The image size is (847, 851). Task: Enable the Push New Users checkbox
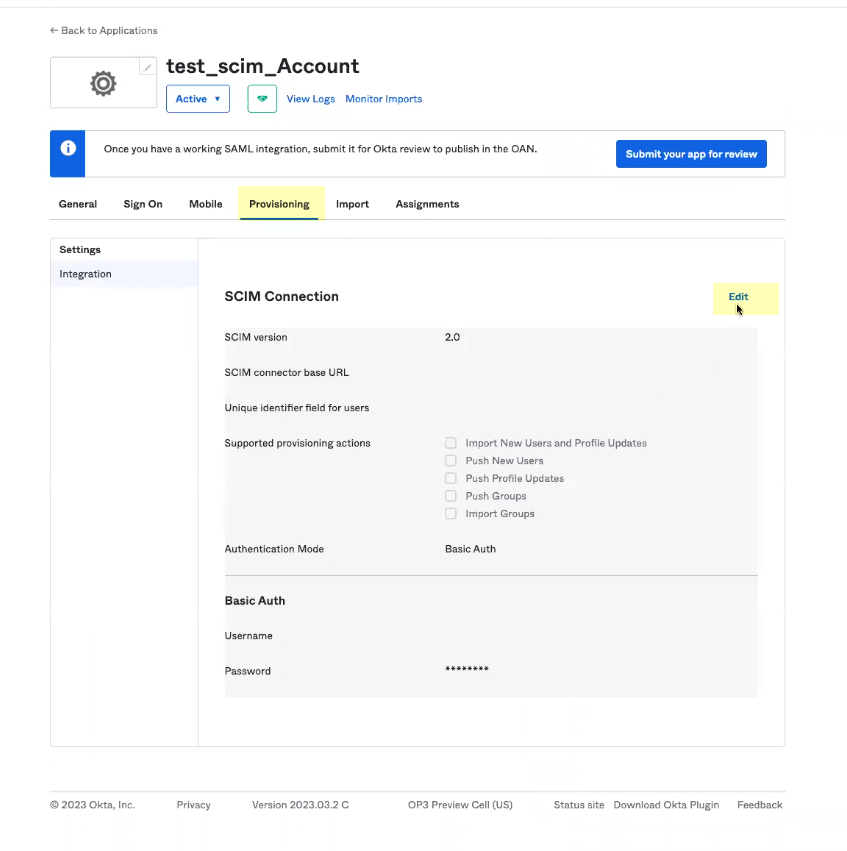coord(451,461)
